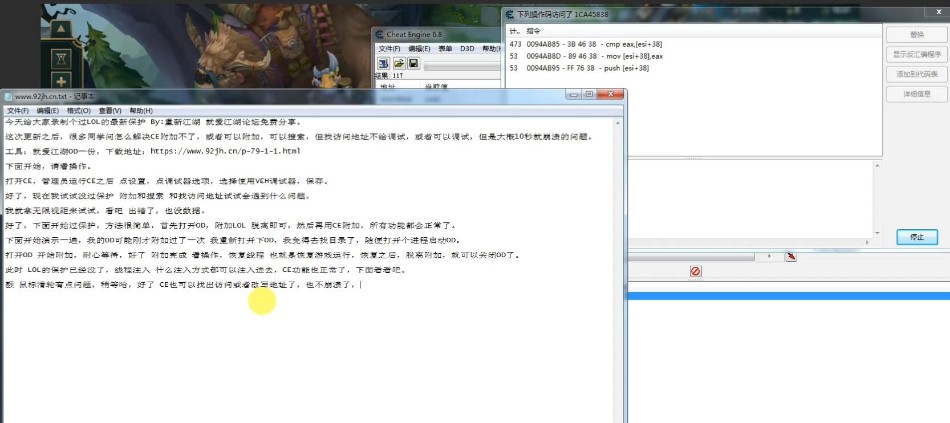
Task: Click the hourglass icon in game overlay
Action: click(61, 59)
